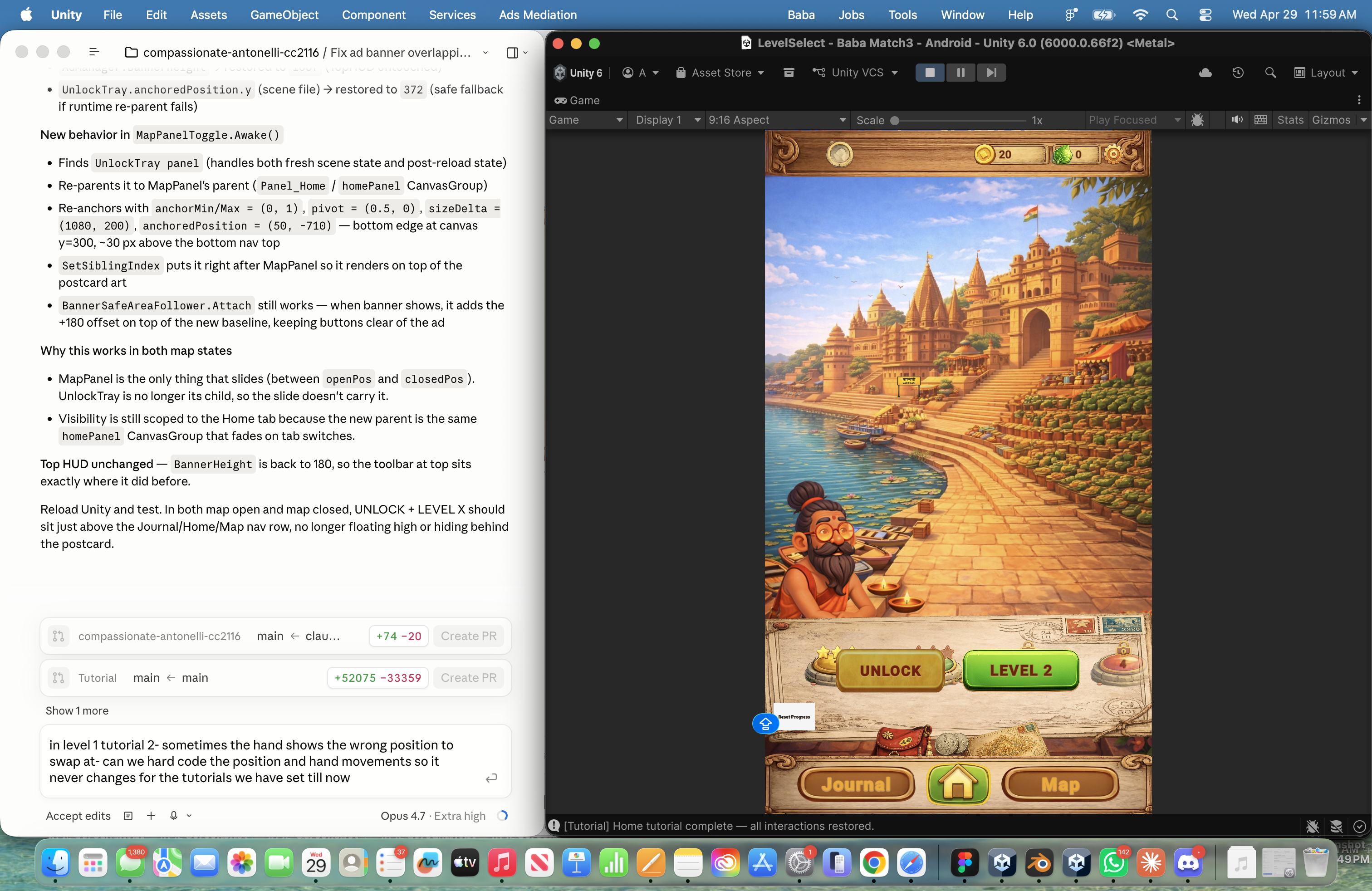Open WhatsApp from the Dock
Screen dimensions: 1372x891
1113,863
